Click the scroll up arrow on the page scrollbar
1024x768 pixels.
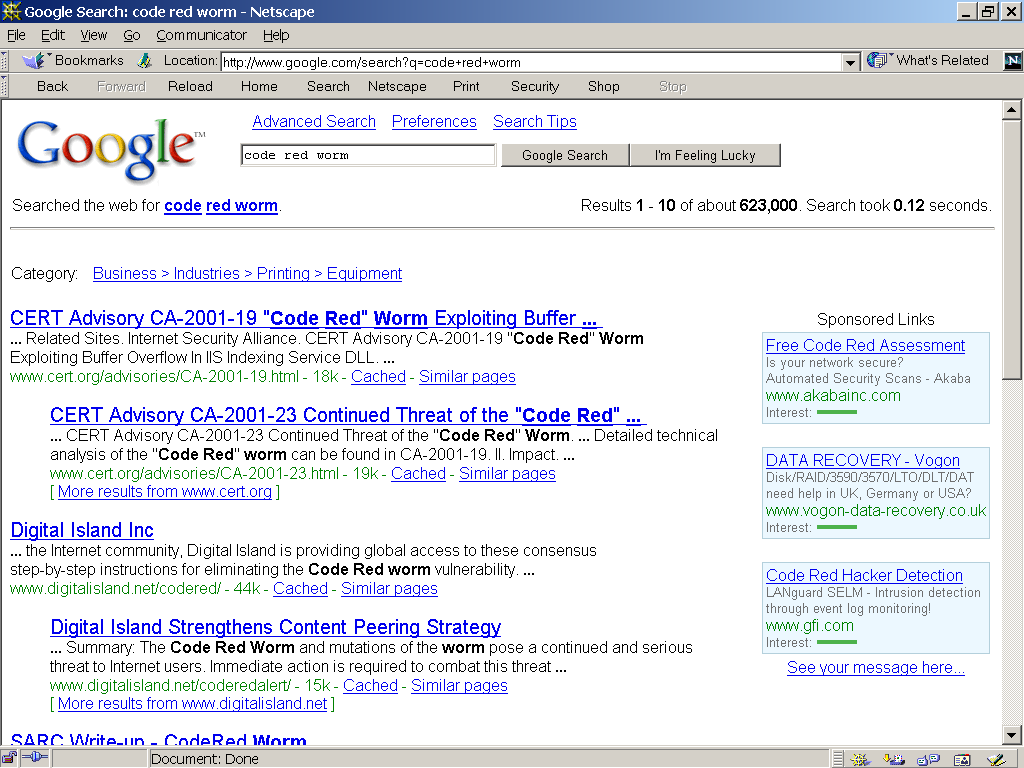point(1011,110)
